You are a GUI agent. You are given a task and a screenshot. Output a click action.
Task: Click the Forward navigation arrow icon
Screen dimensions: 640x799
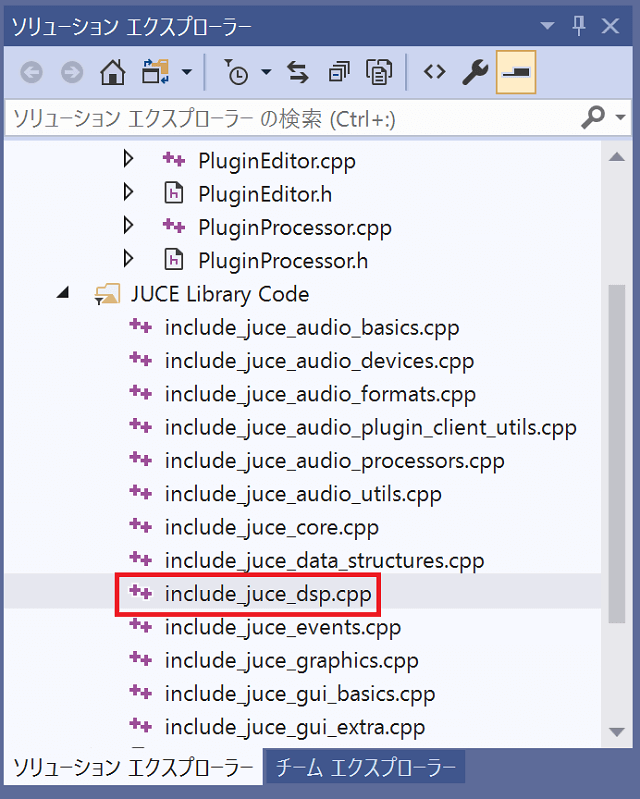(x=72, y=72)
